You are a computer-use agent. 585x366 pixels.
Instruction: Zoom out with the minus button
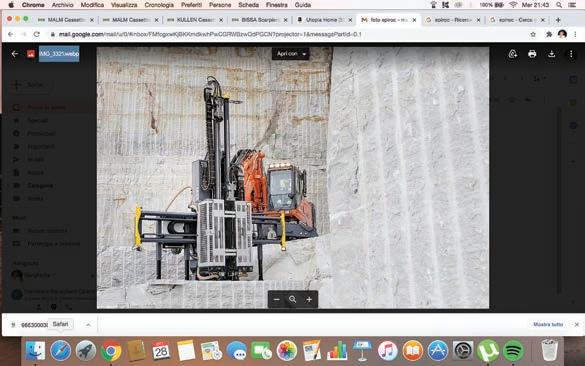pyautogui.click(x=276, y=300)
